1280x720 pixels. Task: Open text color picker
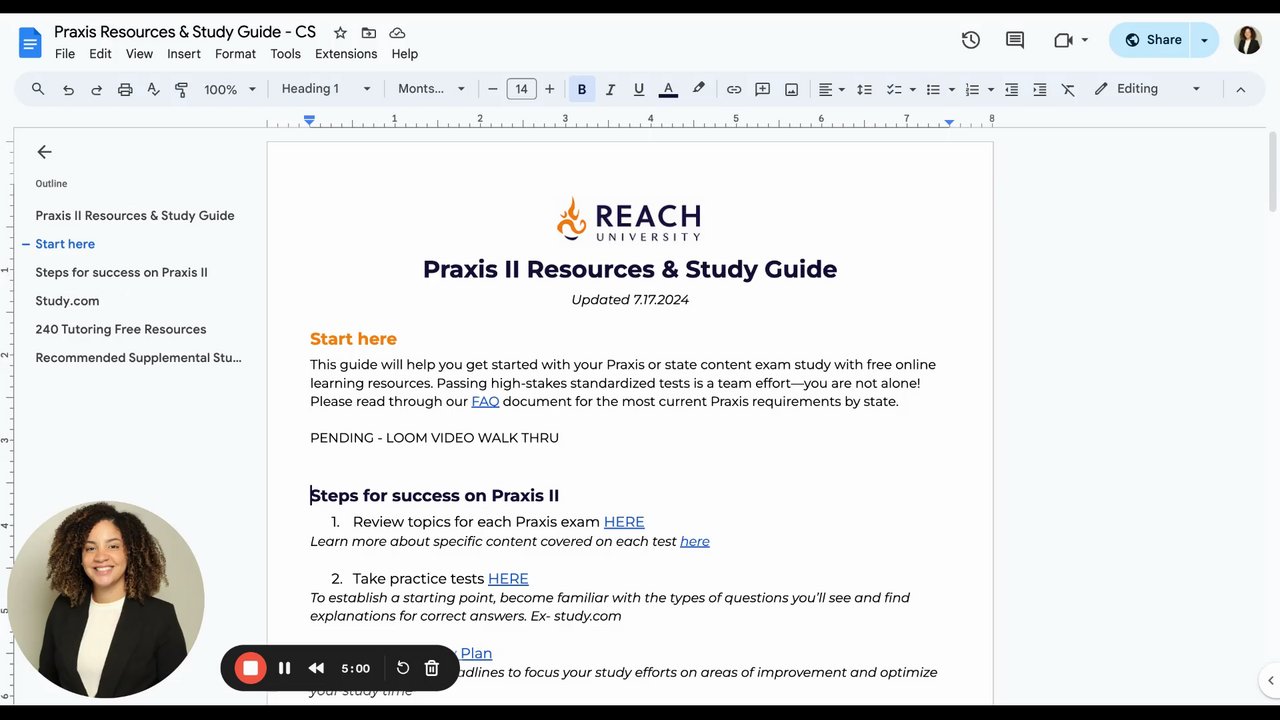668,89
